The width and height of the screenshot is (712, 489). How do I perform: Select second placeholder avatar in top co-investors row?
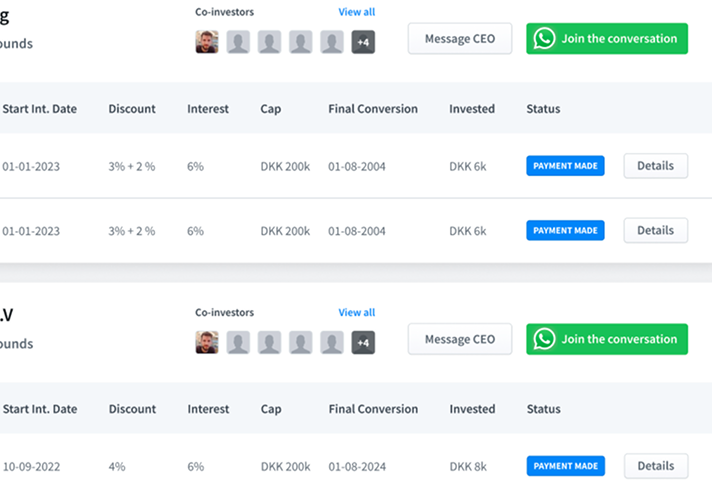point(269,42)
